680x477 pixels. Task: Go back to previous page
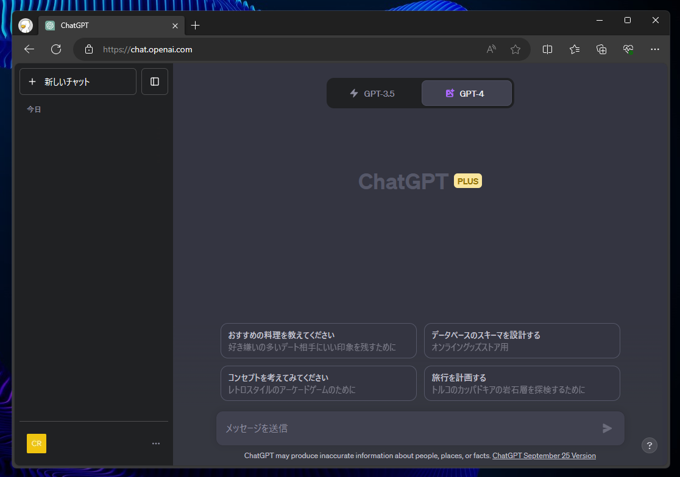click(29, 49)
